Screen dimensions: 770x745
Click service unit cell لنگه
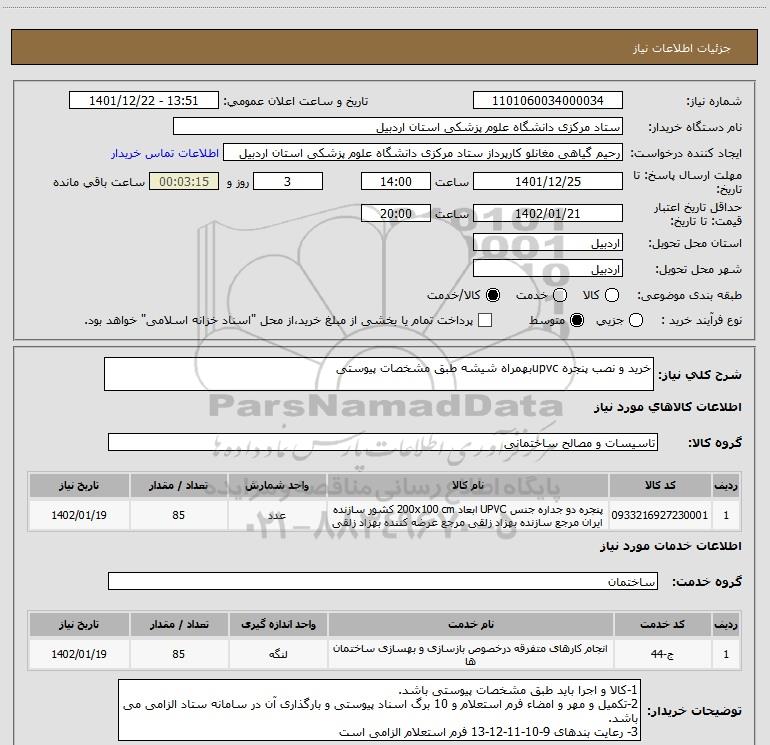coord(278,654)
